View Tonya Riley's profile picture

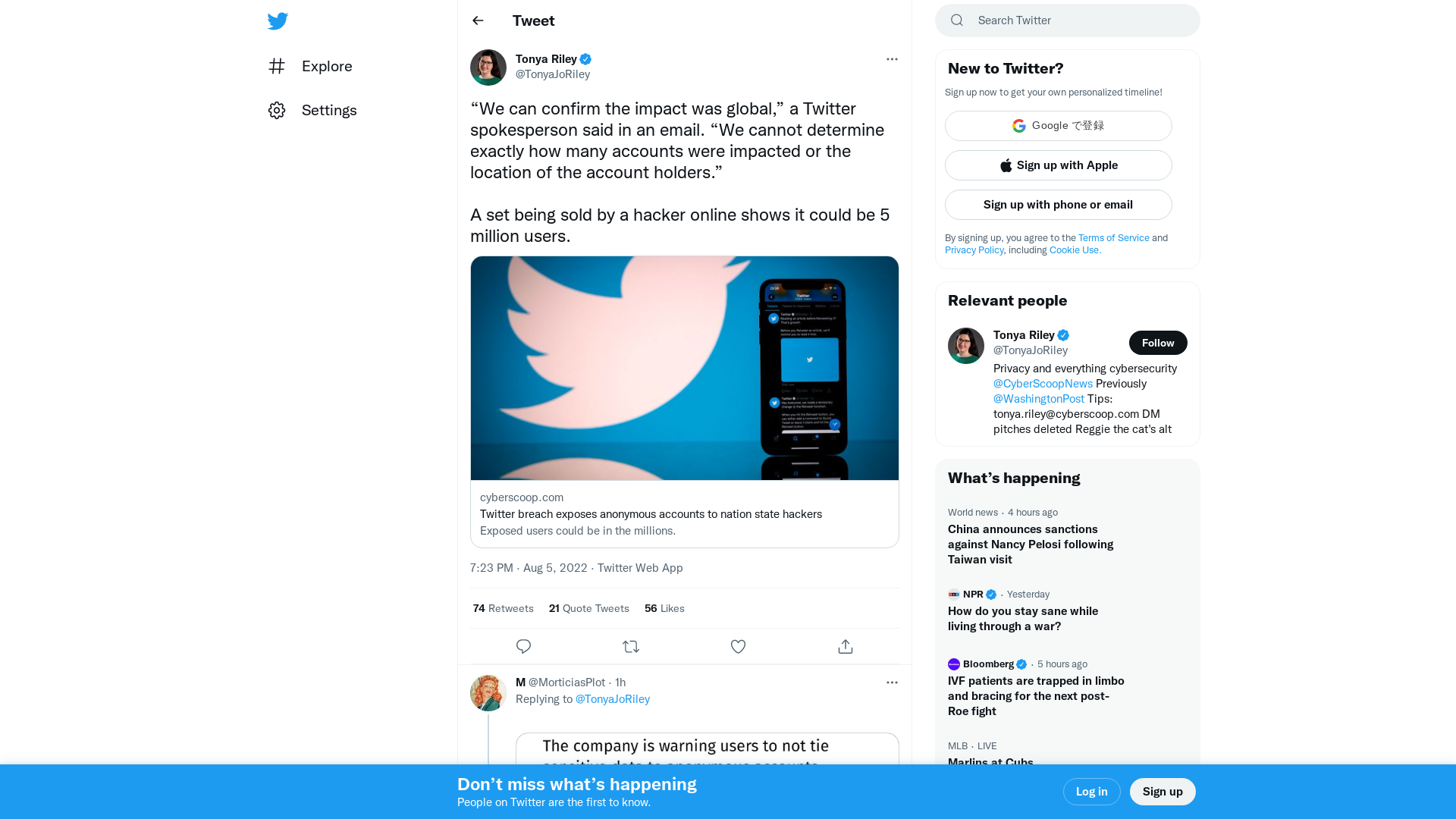click(x=488, y=67)
